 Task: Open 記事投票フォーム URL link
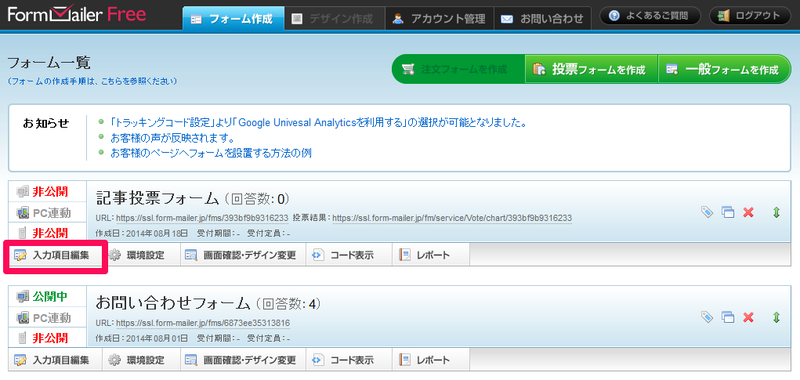202,218
